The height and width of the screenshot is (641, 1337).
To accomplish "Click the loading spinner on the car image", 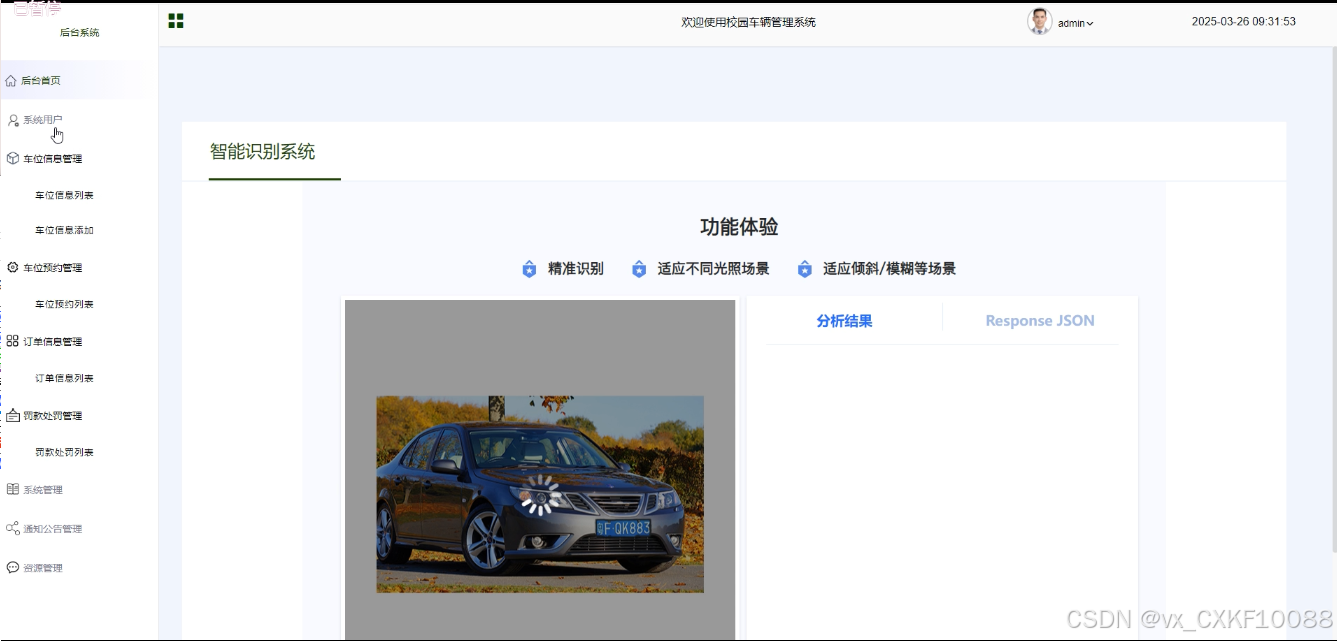I will [x=540, y=494].
